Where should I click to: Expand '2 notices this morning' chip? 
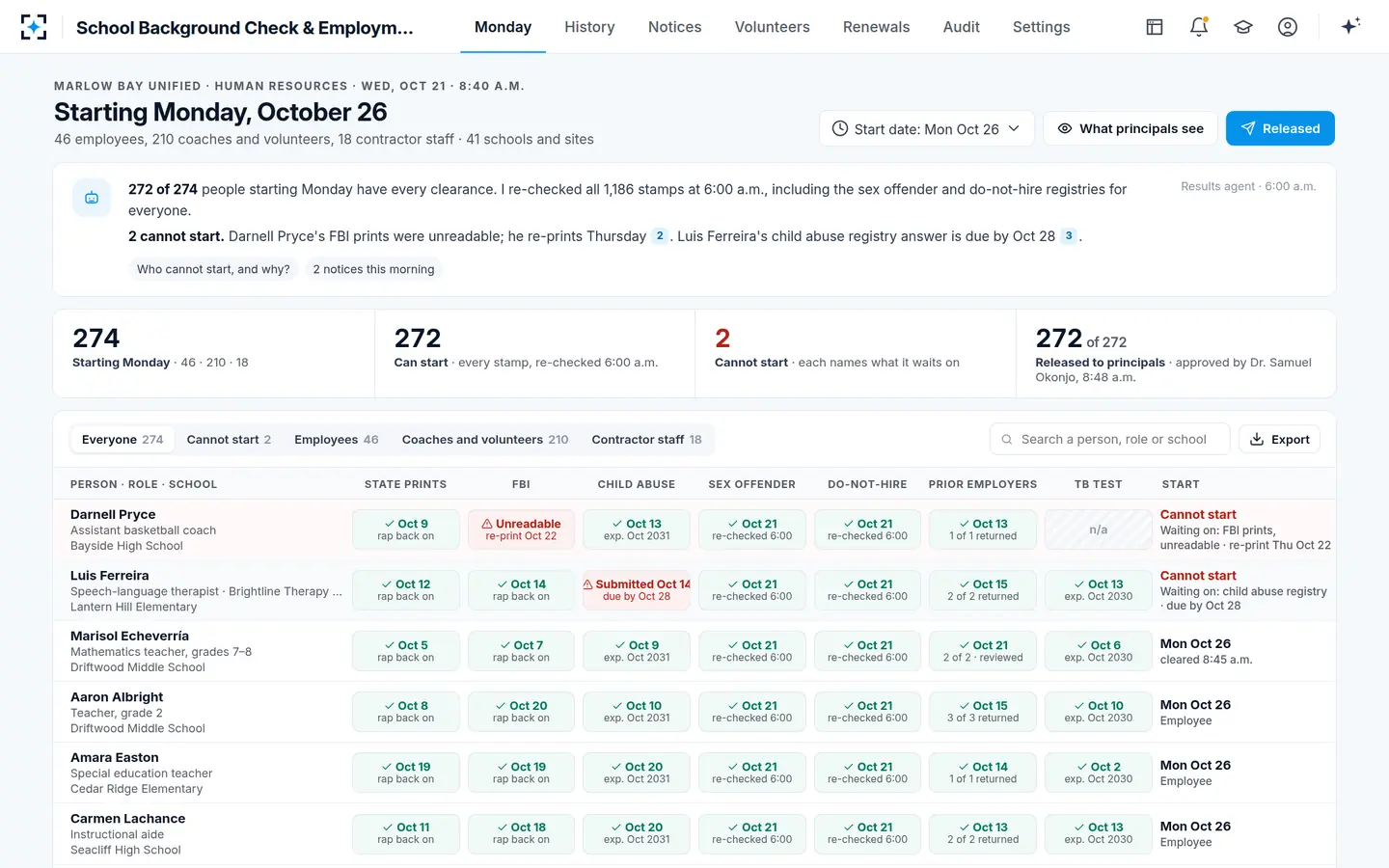[373, 269]
